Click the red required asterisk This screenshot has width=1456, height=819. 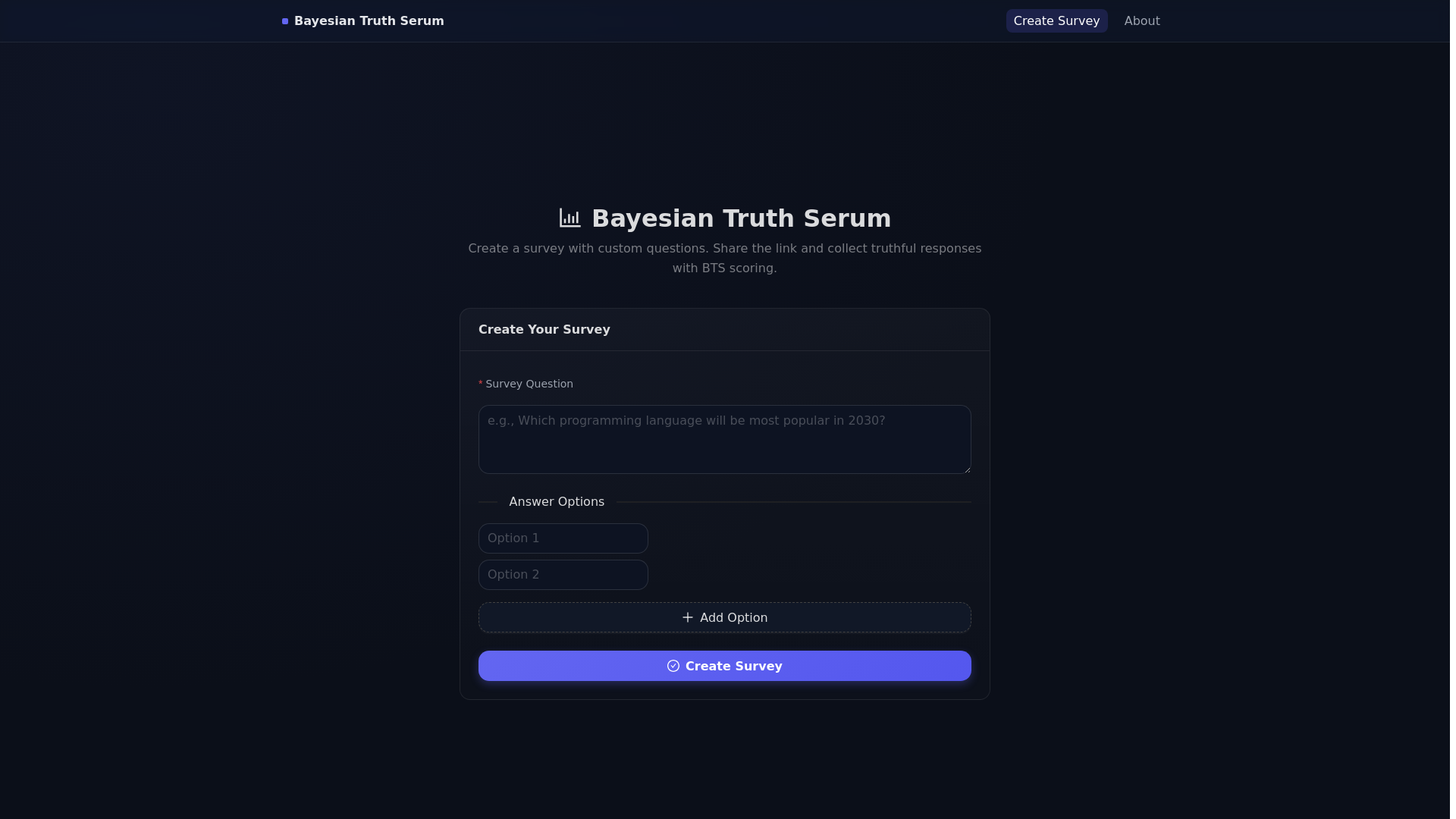click(x=481, y=384)
